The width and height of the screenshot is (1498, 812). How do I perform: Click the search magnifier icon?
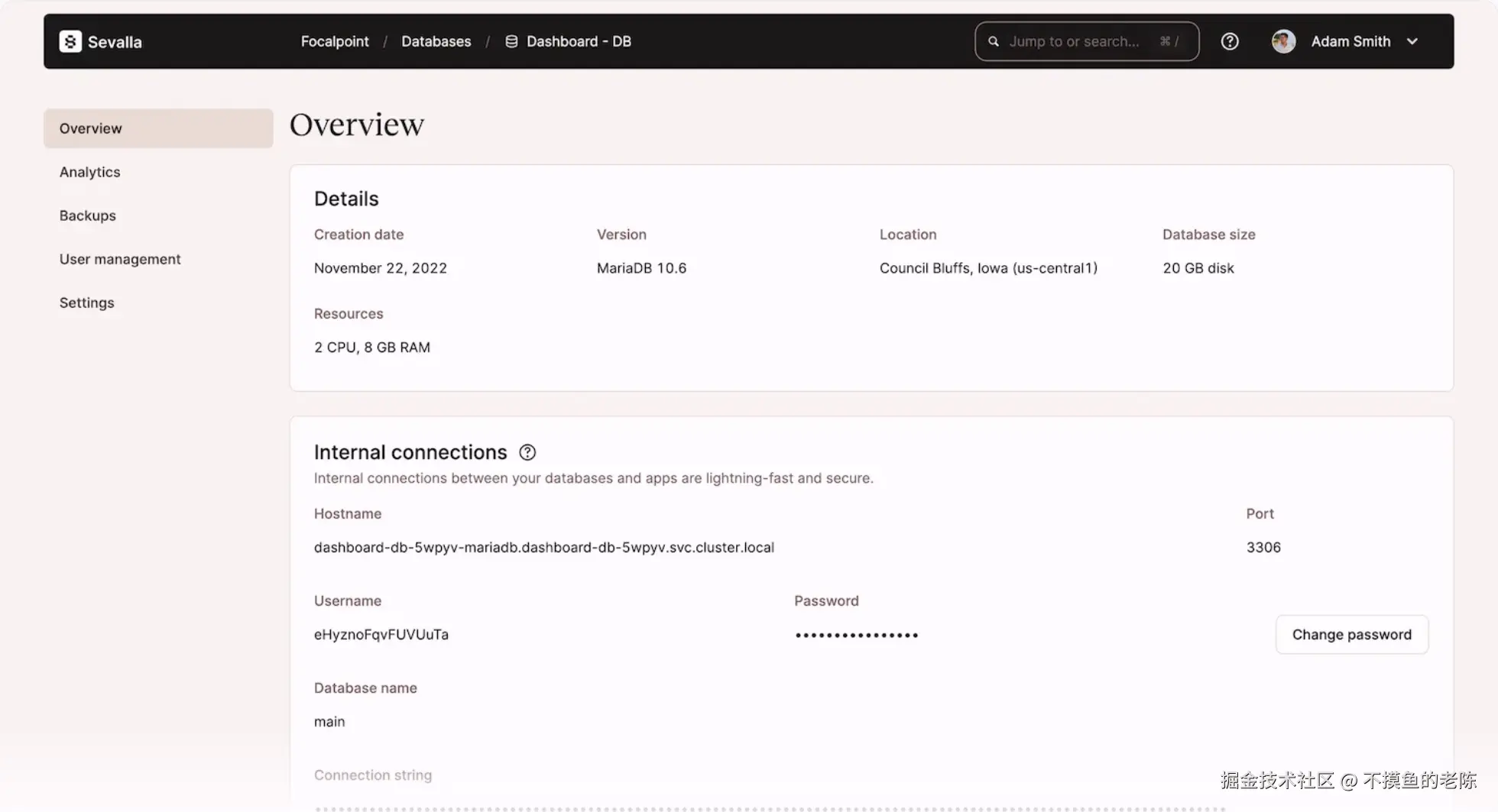tap(994, 41)
